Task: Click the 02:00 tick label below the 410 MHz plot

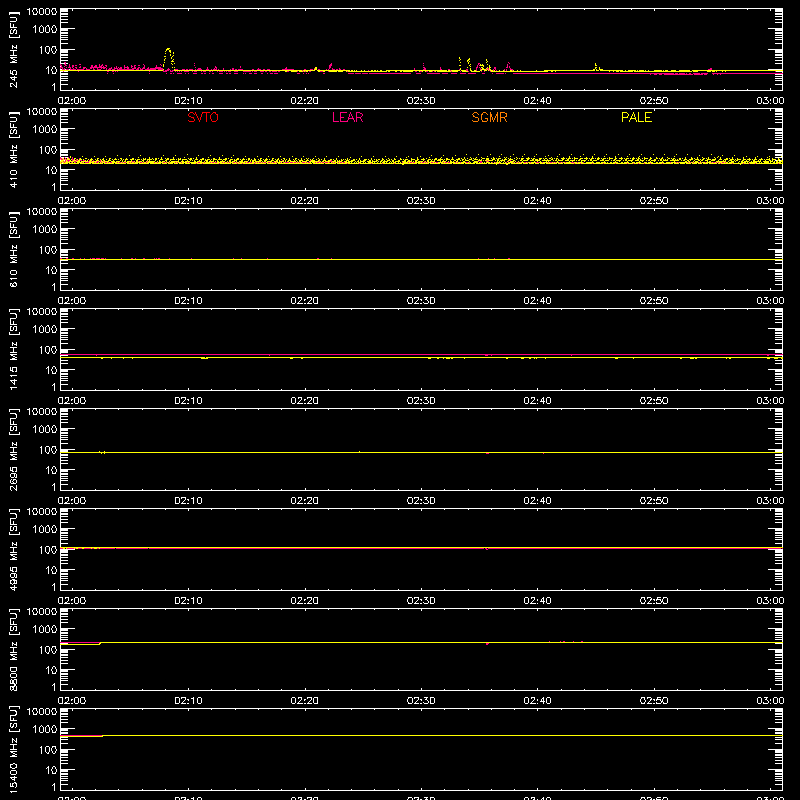Action: pyautogui.click(x=72, y=201)
